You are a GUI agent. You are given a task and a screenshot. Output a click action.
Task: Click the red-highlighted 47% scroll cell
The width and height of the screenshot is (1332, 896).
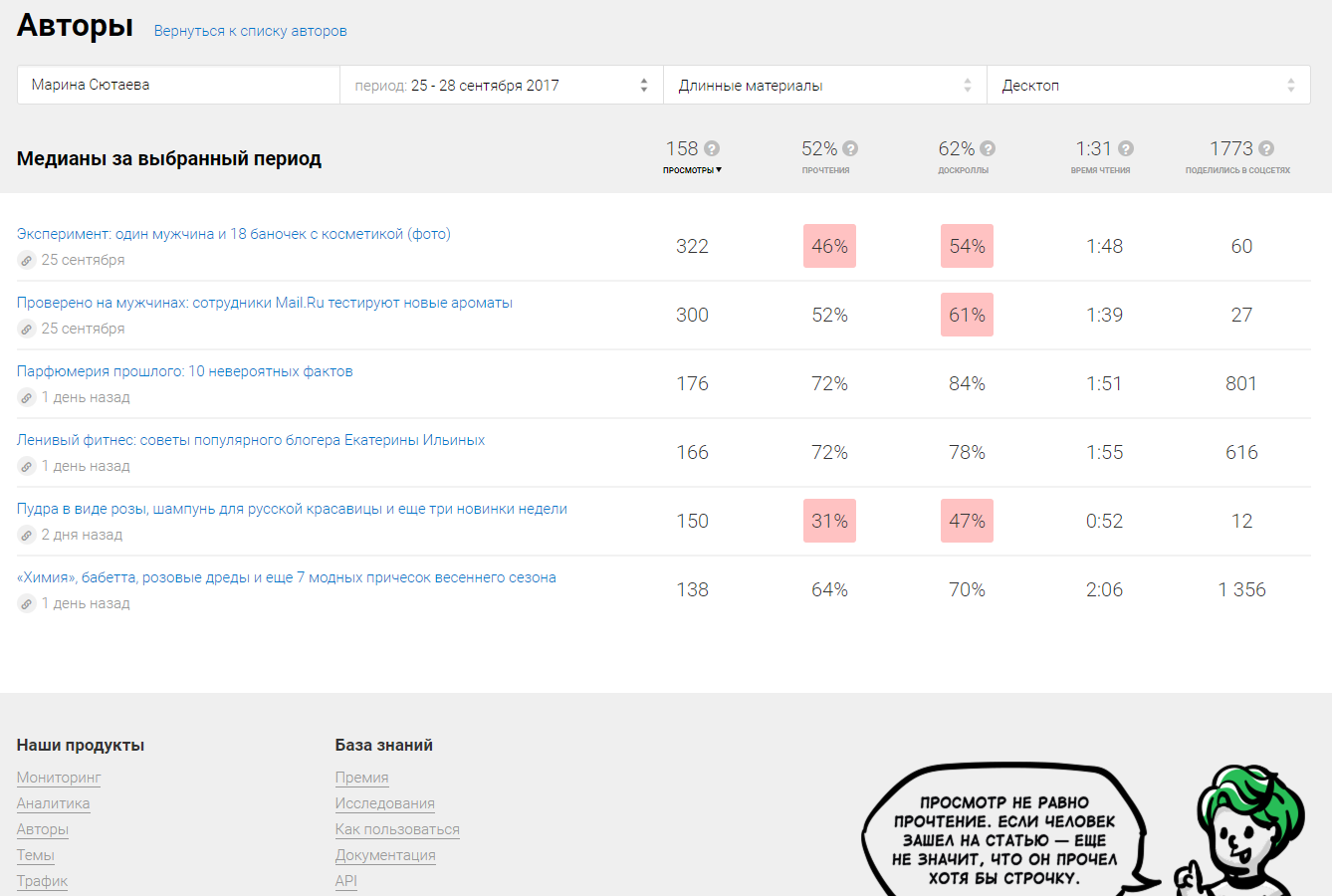[x=967, y=521]
